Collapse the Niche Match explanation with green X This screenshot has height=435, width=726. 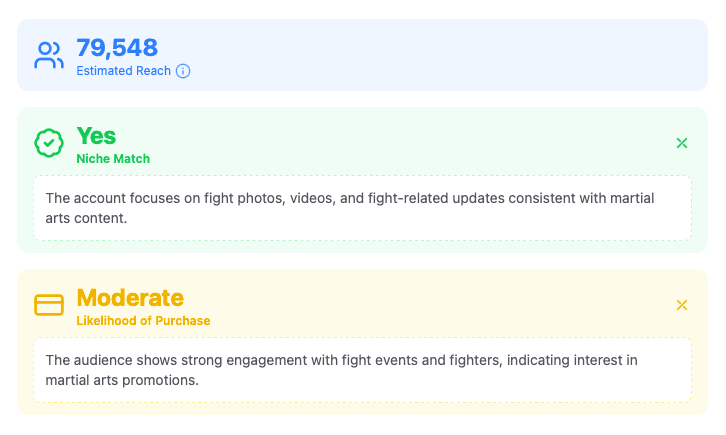click(682, 143)
